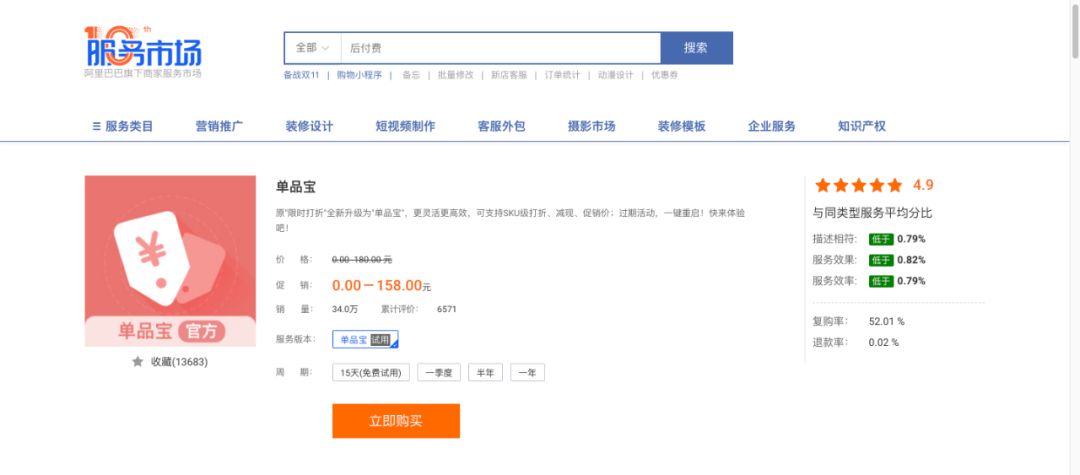Select the 单品宝 试用 service version
This screenshot has height=475, width=1080.
click(x=365, y=339)
